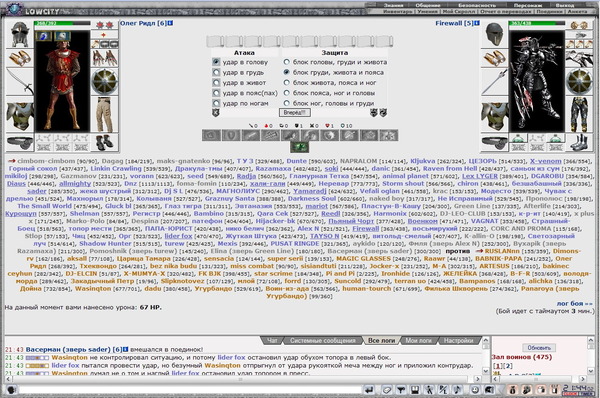Click the chat message input field
This screenshot has height=398, width=600.
coord(190,390)
